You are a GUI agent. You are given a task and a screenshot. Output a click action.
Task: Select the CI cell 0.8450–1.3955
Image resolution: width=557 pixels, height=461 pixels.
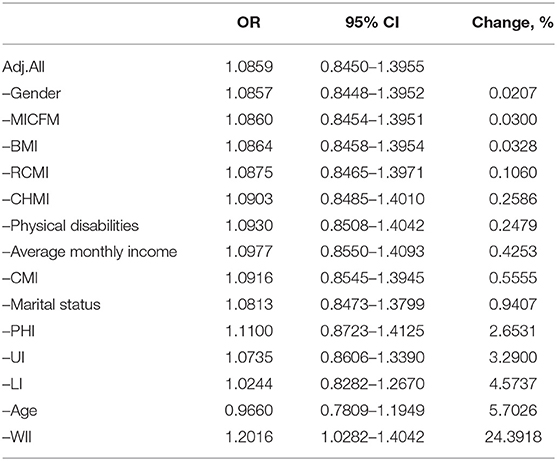pyautogui.click(x=372, y=67)
